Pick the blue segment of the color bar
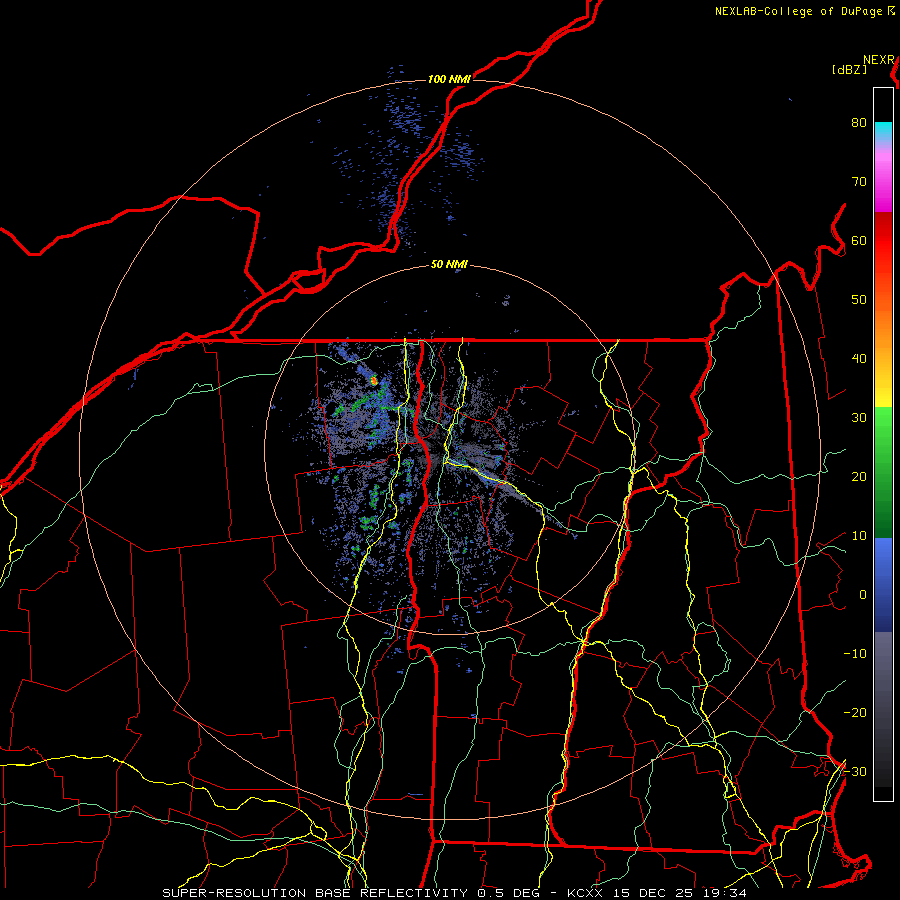Image resolution: width=900 pixels, height=900 pixels. coord(883,585)
